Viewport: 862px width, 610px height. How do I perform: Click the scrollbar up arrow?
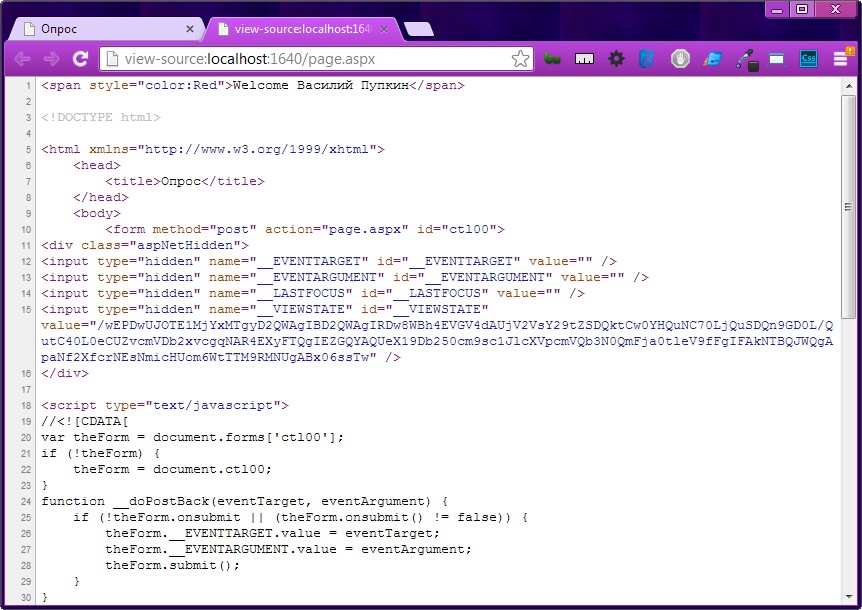848,86
